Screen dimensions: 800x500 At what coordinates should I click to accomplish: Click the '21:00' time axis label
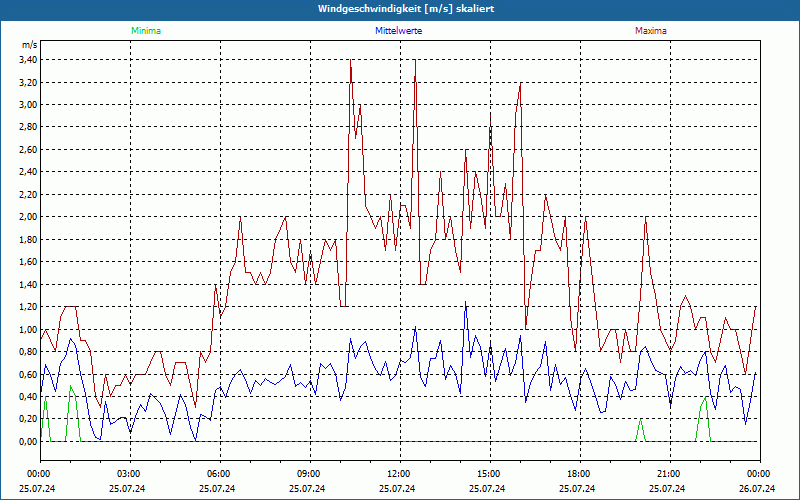[x=670, y=474]
